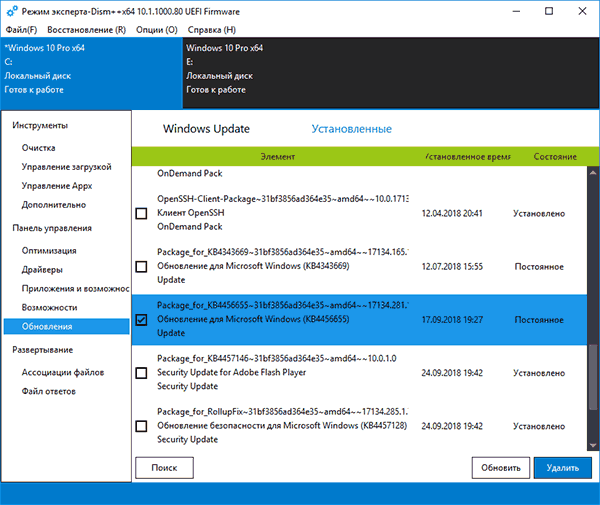Click the Поиск button
Screen dimensions: 600x505
click(165, 468)
